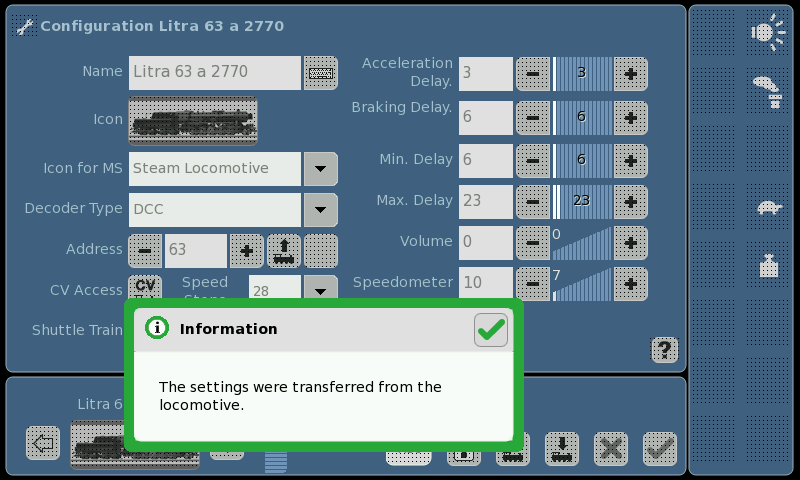This screenshot has height=480, width=800.
Task: Accept configuration with the bottom checkmark
Action: (x=660, y=449)
